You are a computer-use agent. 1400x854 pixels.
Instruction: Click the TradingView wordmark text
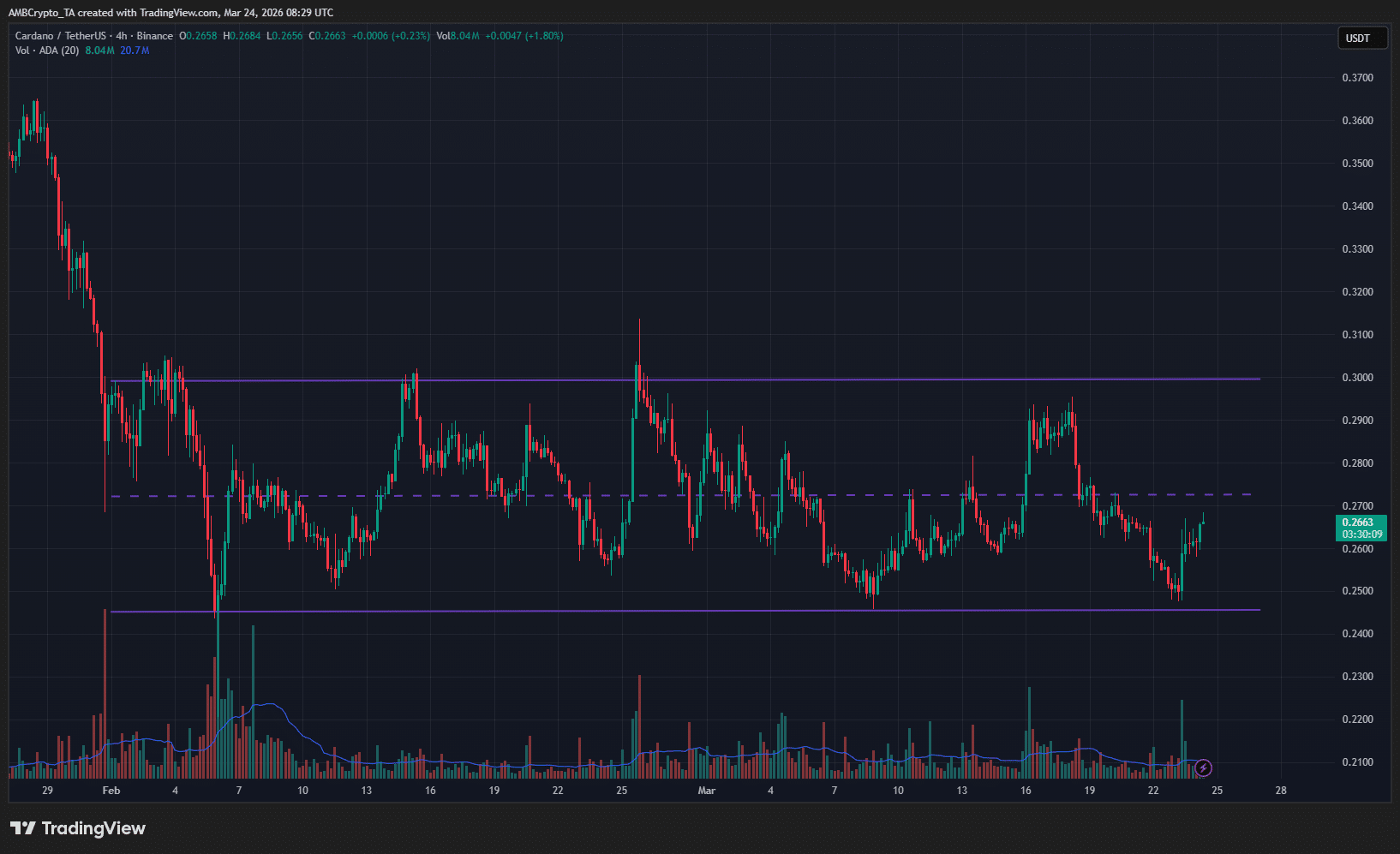(x=93, y=828)
